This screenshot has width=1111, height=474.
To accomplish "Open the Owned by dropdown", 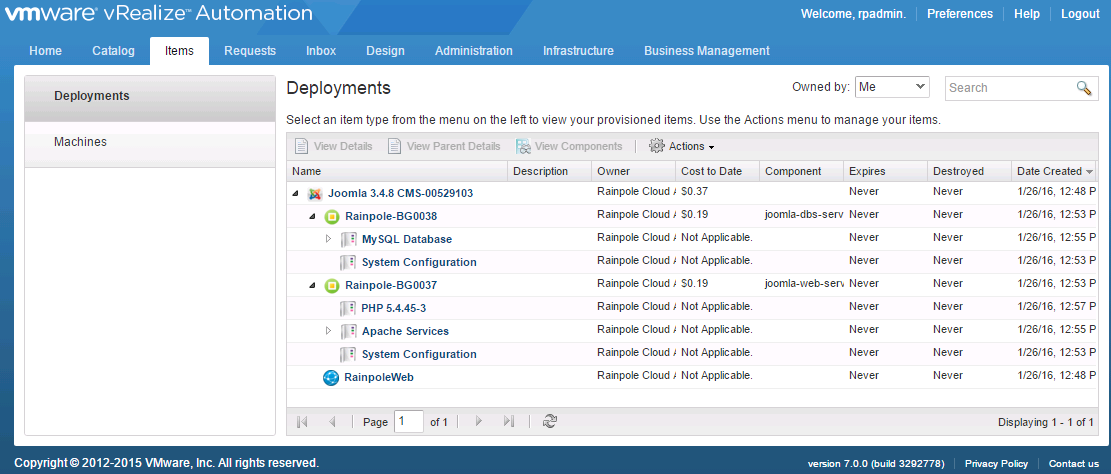I will (x=891, y=87).
